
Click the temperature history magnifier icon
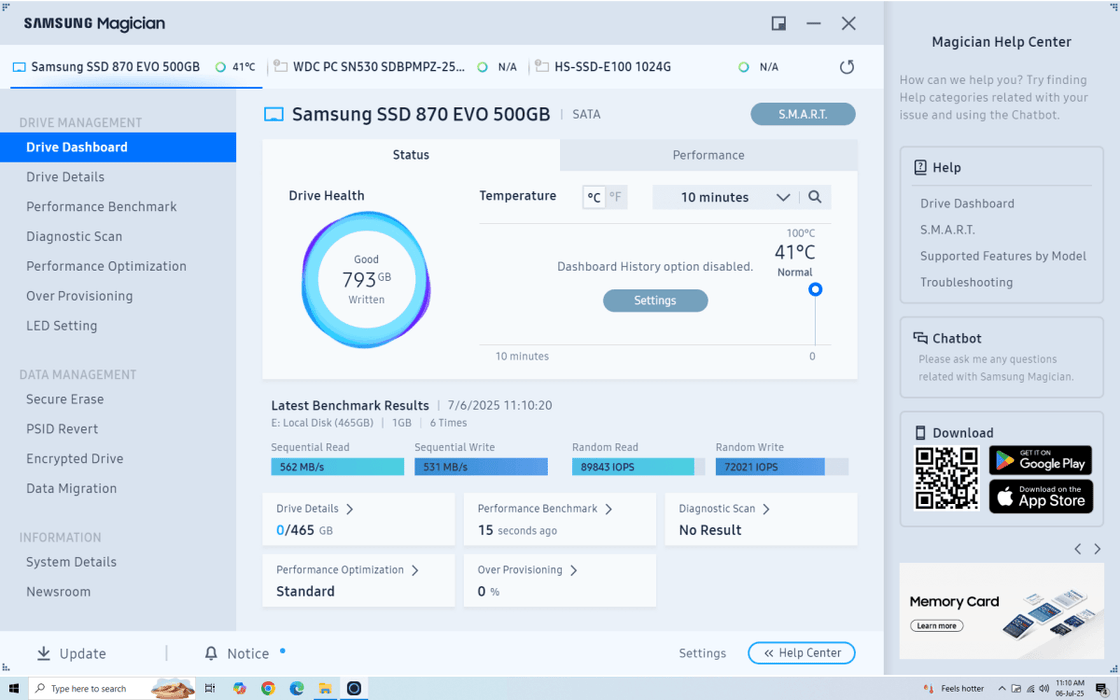815,197
